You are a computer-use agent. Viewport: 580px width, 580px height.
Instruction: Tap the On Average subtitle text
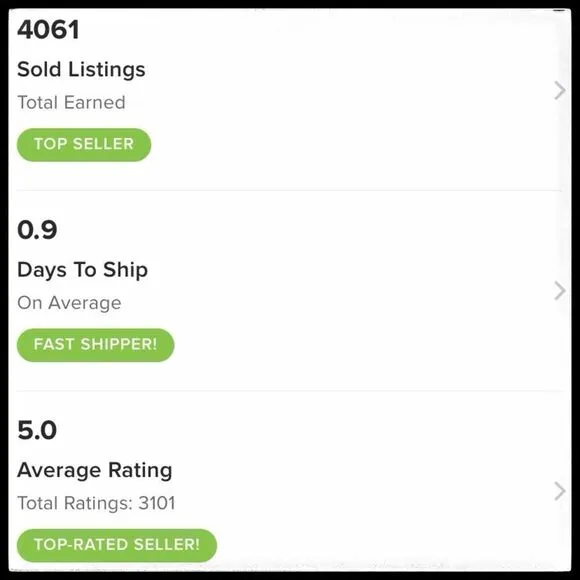[x=69, y=303]
